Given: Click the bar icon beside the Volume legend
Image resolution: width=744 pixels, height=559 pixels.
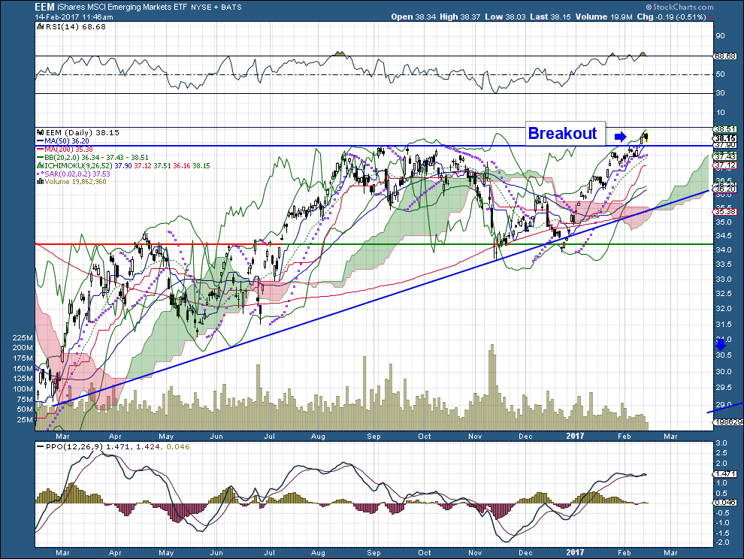Looking at the screenshot, I should pyautogui.click(x=40, y=182).
